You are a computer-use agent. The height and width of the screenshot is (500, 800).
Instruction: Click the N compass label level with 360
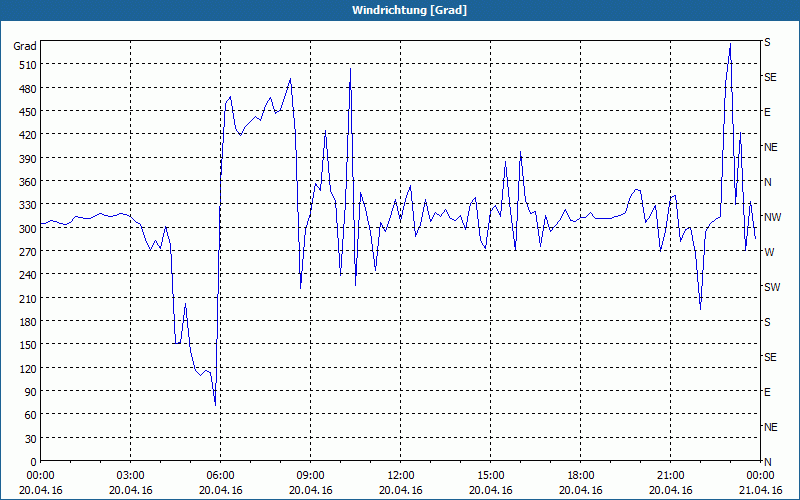pos(767,182)
